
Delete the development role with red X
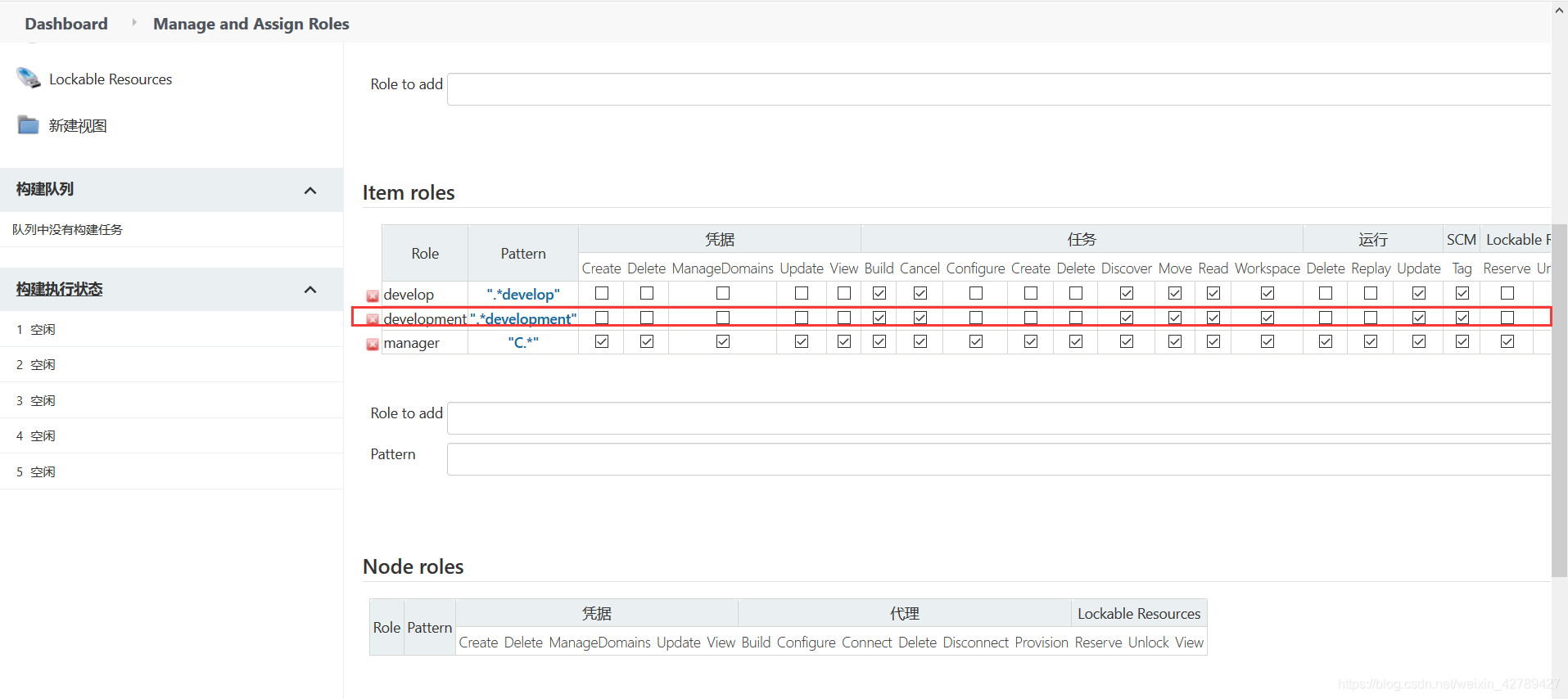373,320
